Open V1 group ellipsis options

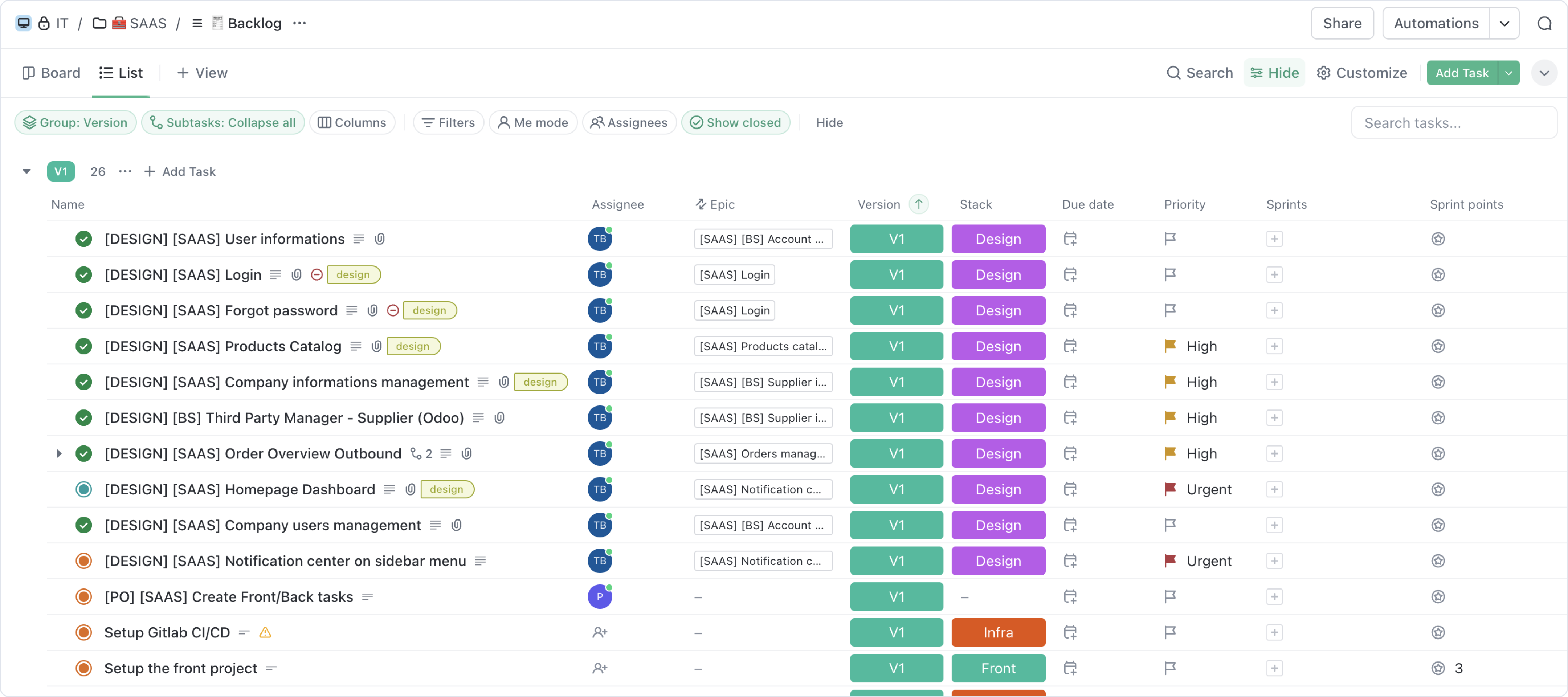tap(125, 172)
